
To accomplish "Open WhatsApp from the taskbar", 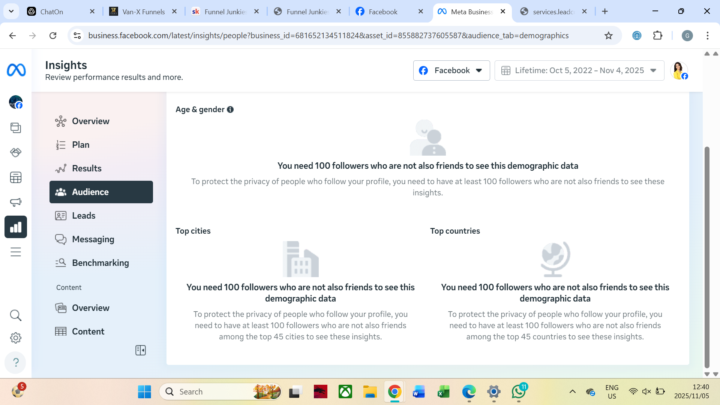I will coord(518,391).
